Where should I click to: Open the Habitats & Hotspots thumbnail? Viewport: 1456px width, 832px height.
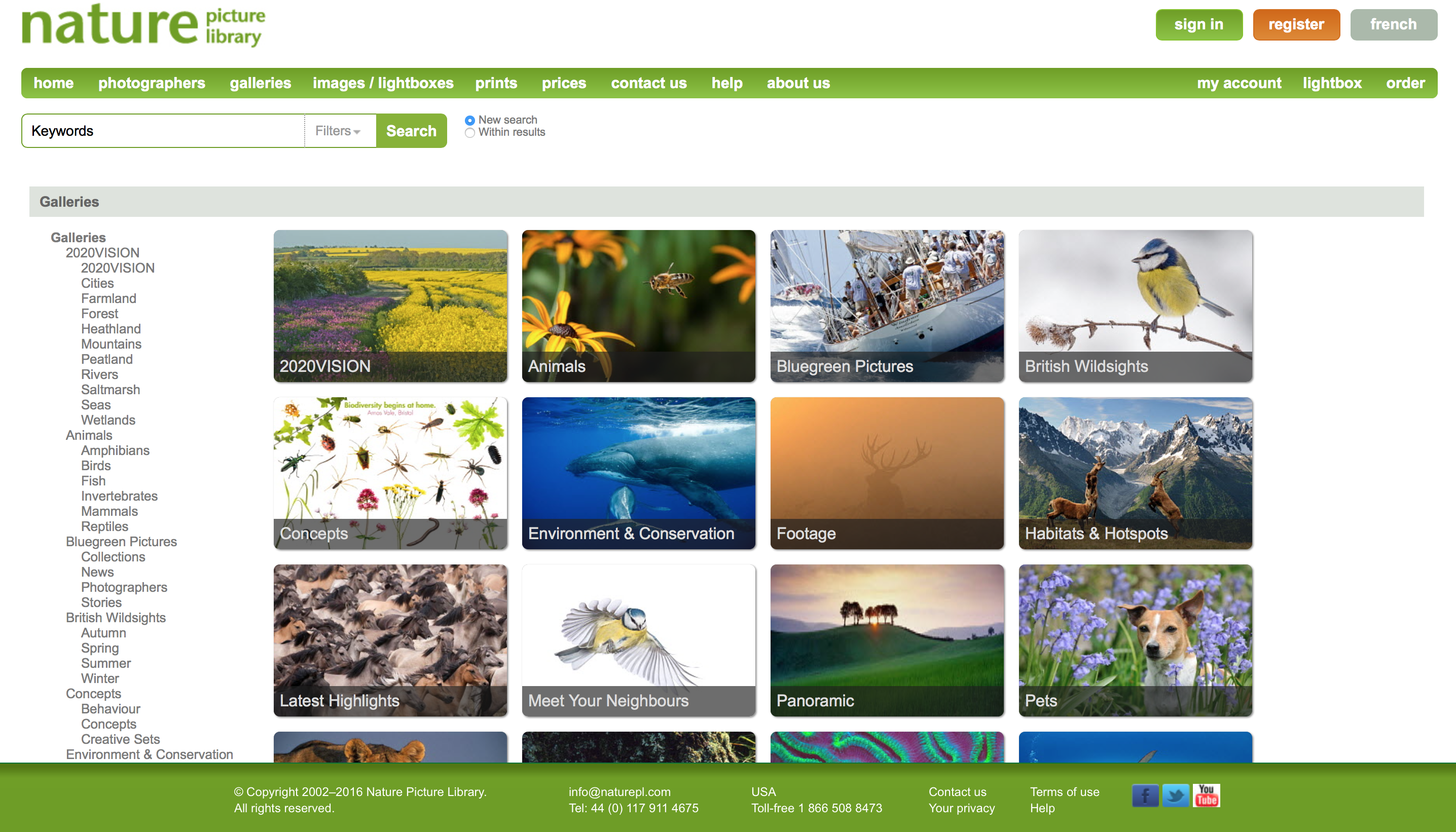tap(1135, 473)
